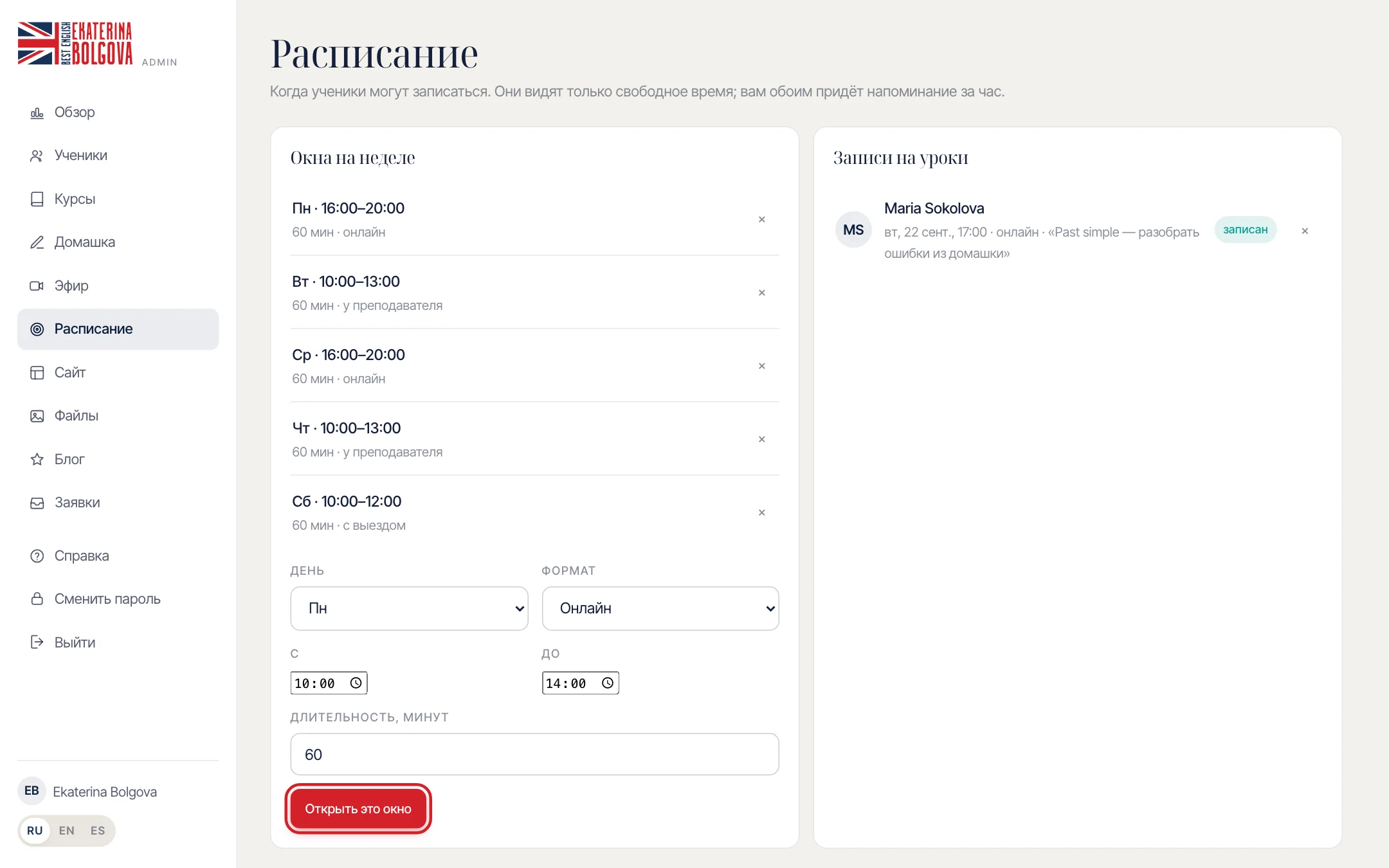The image size is (1389, 868).
Task: Remove the Чт 10:00–13:00 window
Action: click(x=761, y=439)
